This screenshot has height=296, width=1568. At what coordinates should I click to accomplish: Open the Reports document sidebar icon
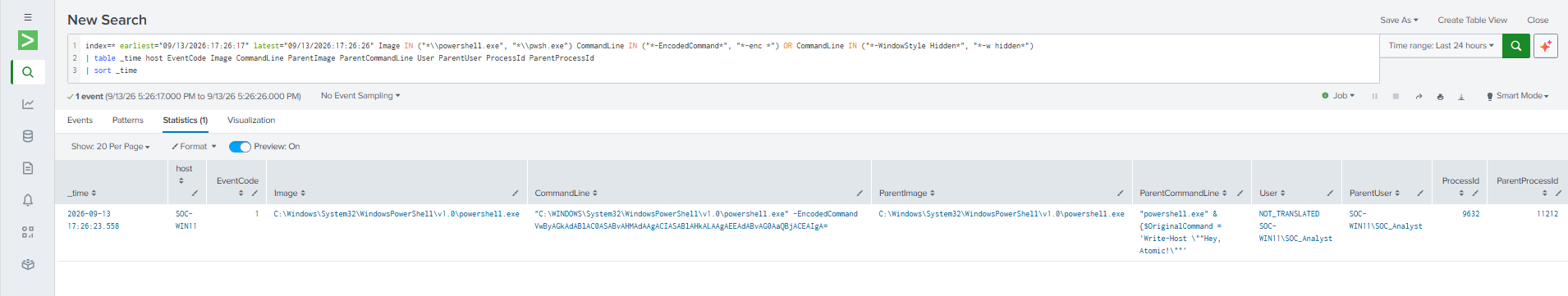point(28,168)
